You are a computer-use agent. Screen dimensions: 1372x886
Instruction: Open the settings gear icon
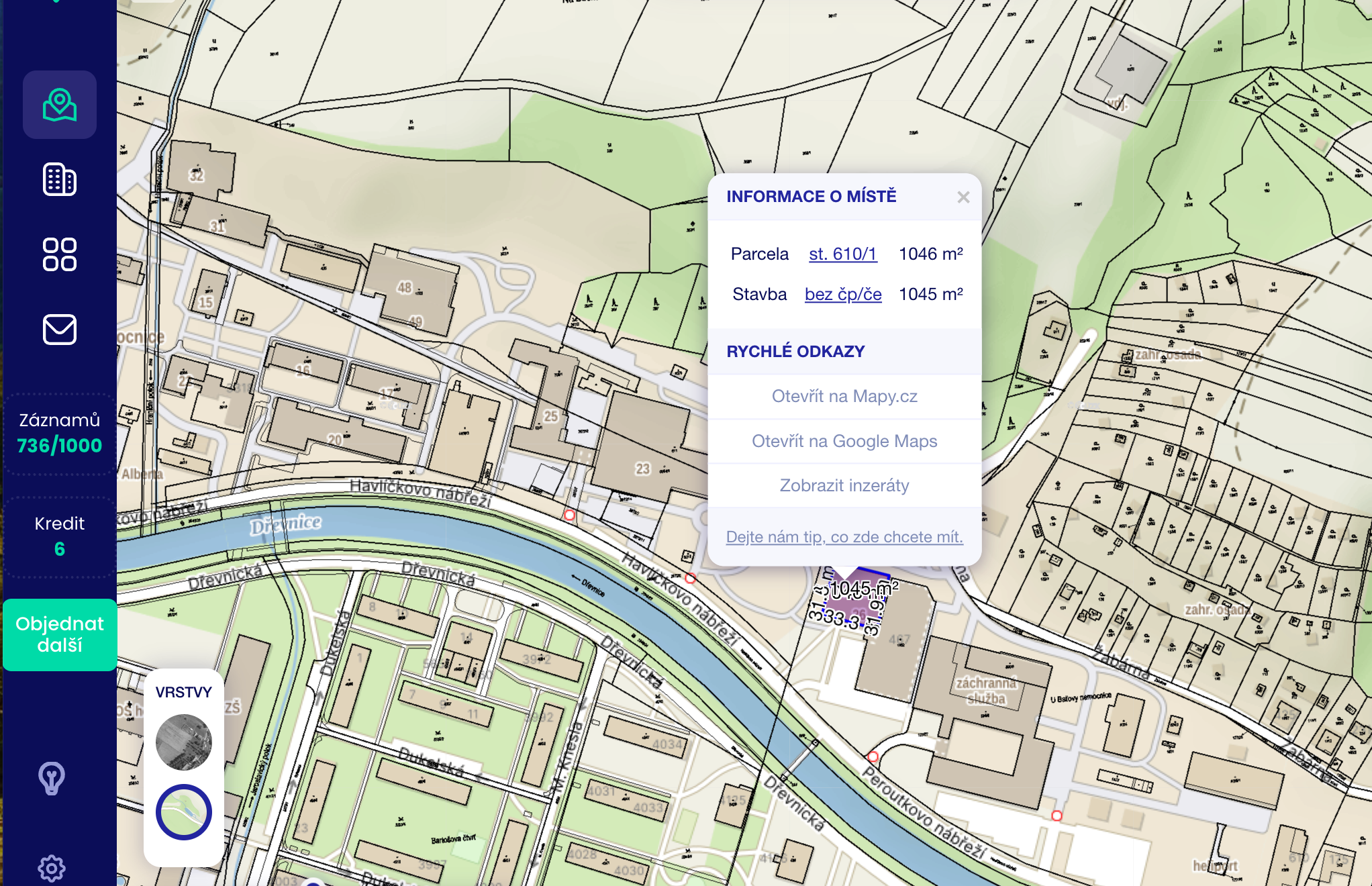coord(52,868)
